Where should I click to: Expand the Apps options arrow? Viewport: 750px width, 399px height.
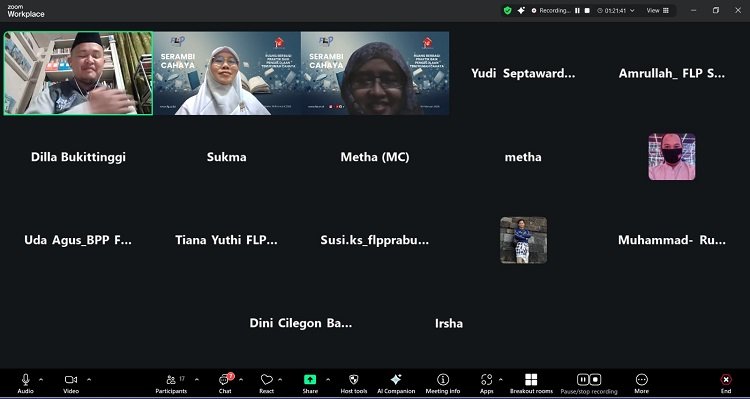click(x=500, y=380)
